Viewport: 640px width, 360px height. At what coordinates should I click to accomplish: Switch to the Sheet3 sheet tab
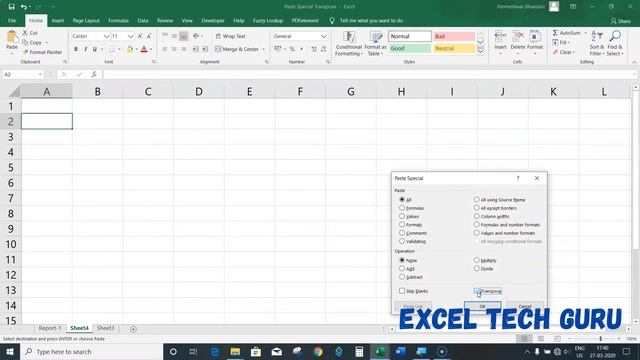pos(105,328)
